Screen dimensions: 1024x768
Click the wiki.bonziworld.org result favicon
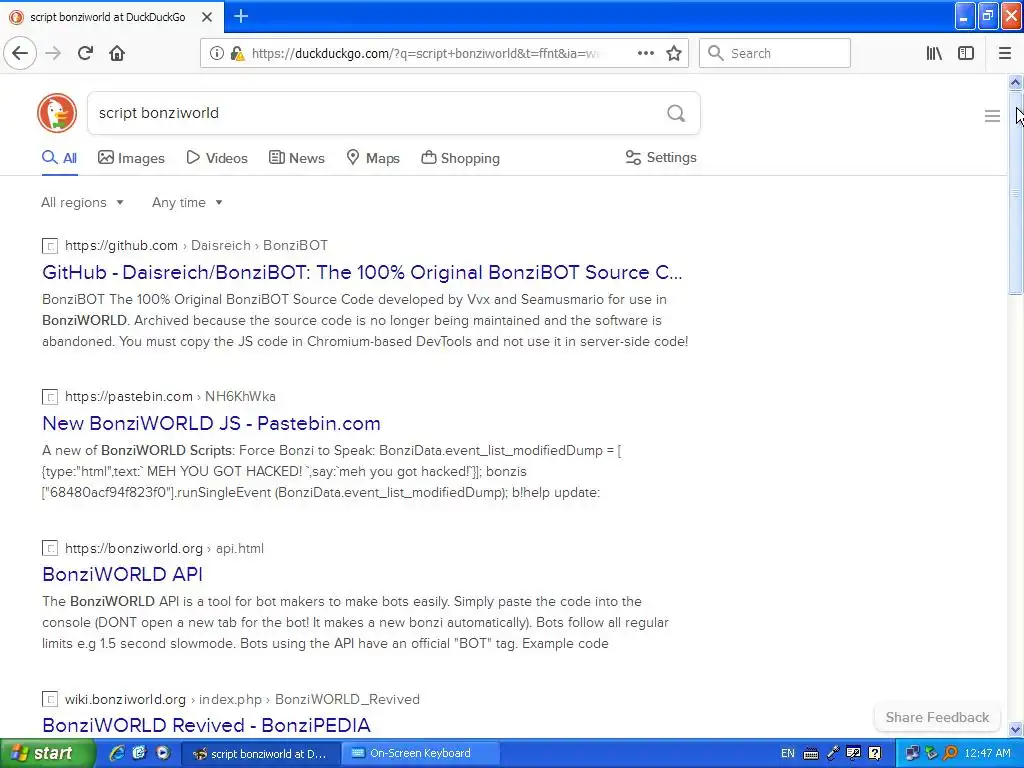coord(50,699)
